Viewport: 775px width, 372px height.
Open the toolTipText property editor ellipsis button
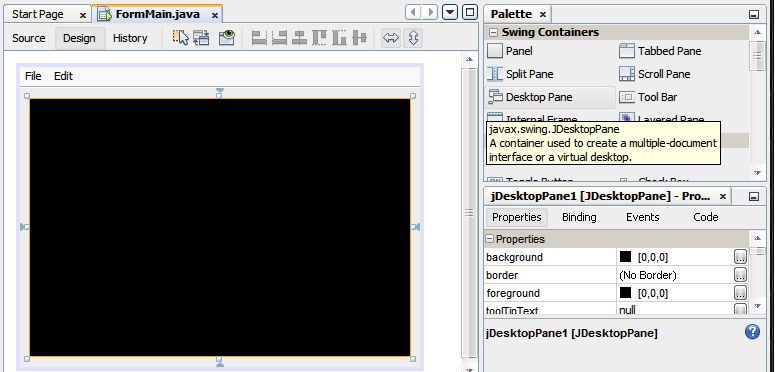[740, 309]
